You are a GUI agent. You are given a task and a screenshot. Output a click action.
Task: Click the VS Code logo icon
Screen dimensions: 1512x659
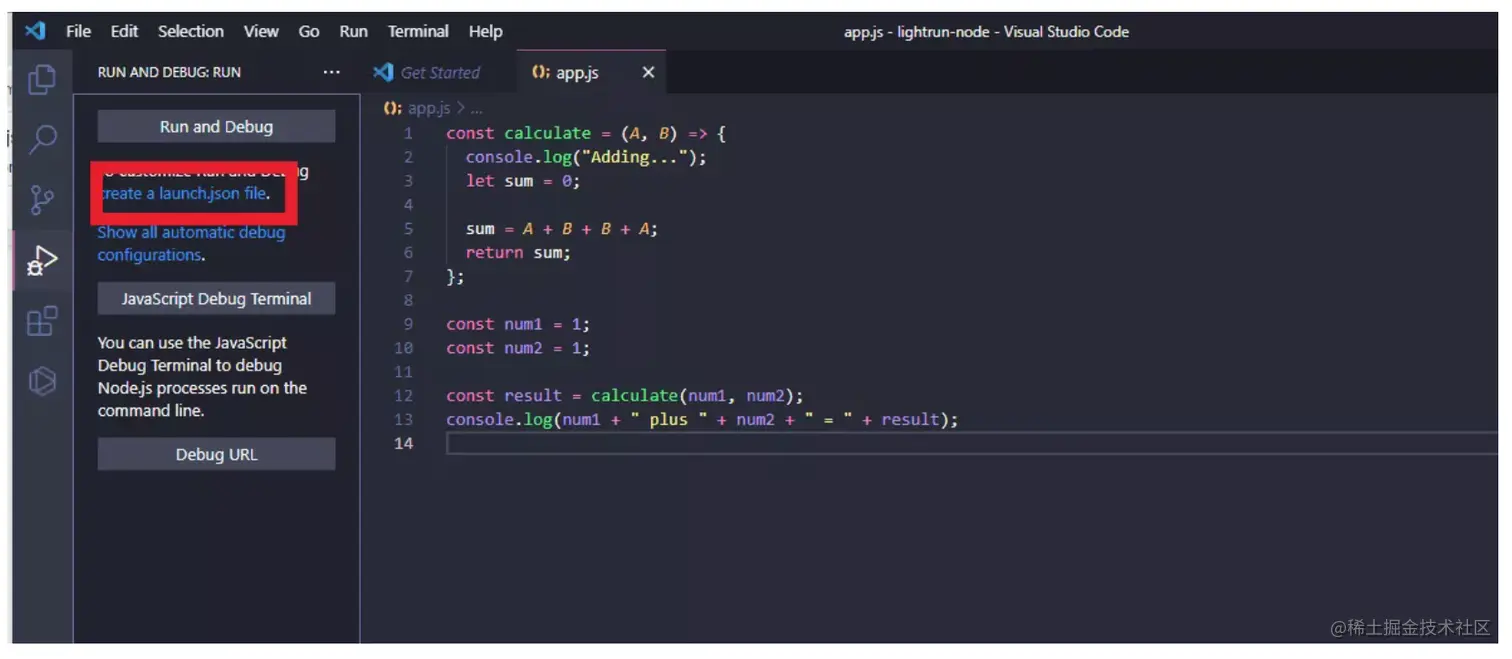tap(35, 31)
